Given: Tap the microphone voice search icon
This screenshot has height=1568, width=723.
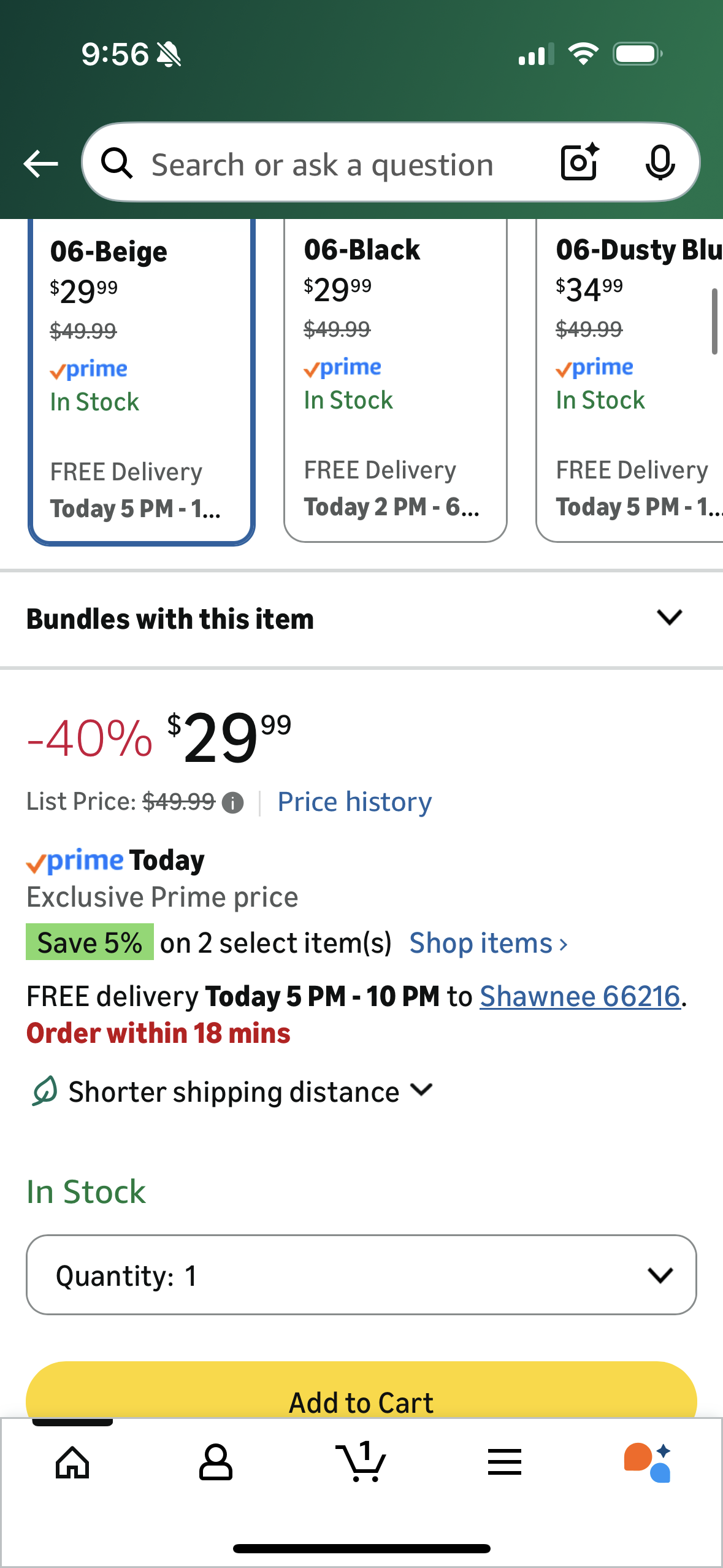Looking at the screenshot, I should [660, 163].
